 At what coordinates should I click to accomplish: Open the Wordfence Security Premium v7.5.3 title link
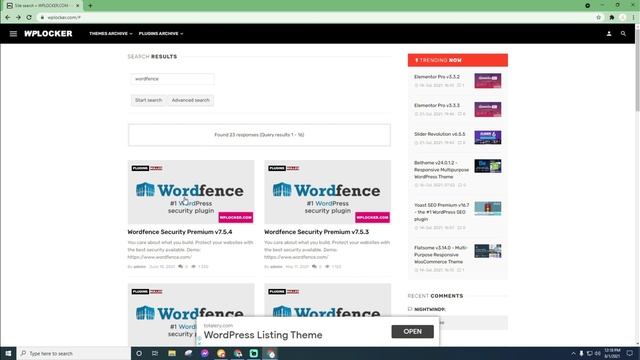click(316, 232)
